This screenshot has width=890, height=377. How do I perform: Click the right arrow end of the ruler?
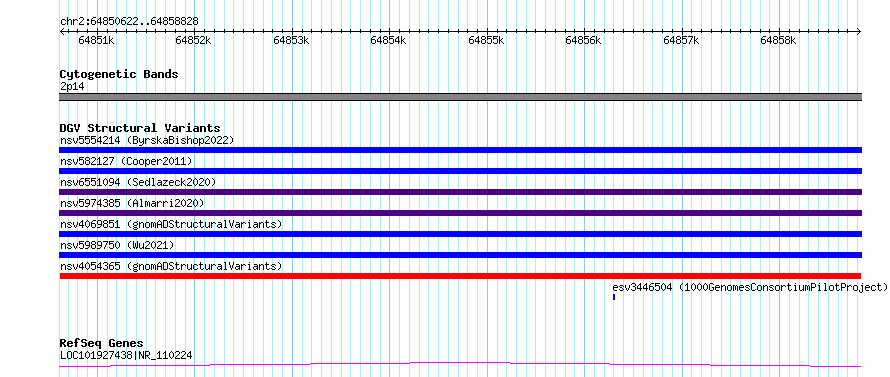pyautogui.click(x=859, y=31)
